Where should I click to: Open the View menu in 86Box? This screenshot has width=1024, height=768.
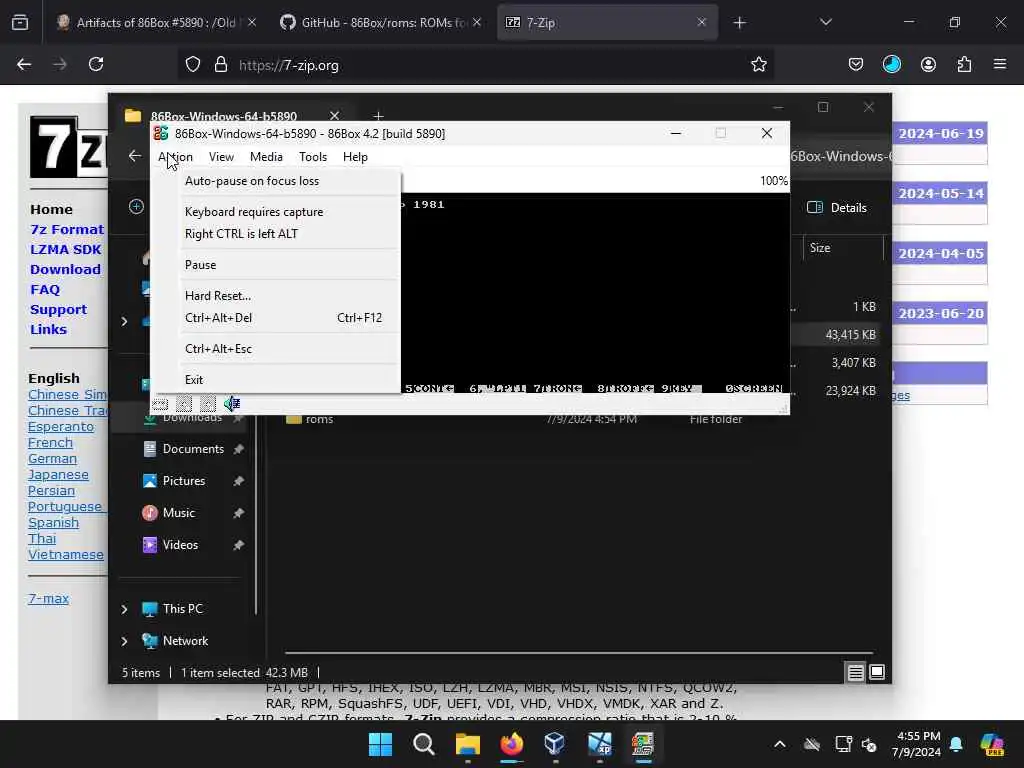click(x=221, y=157)
